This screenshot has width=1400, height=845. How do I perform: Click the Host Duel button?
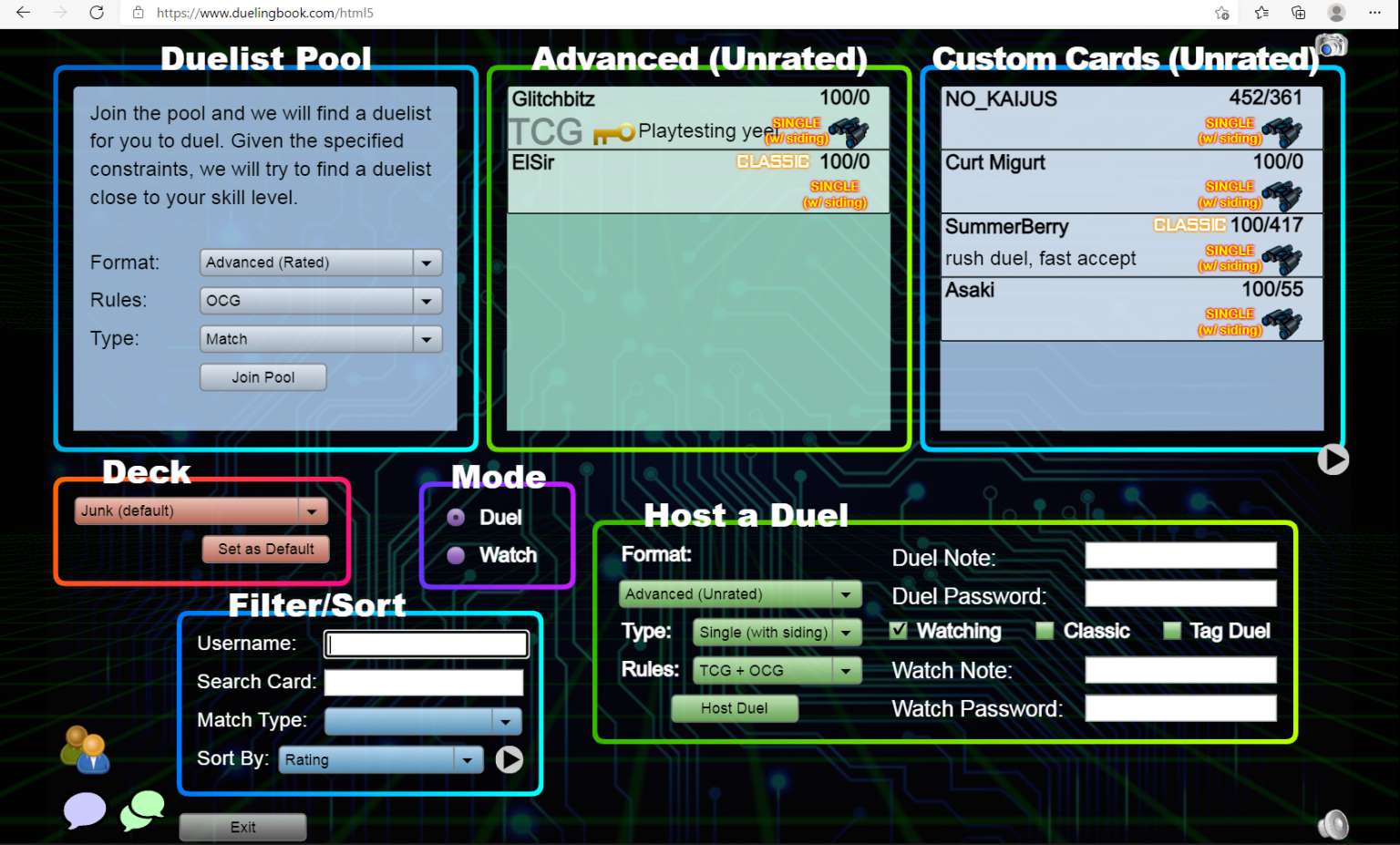734,708
